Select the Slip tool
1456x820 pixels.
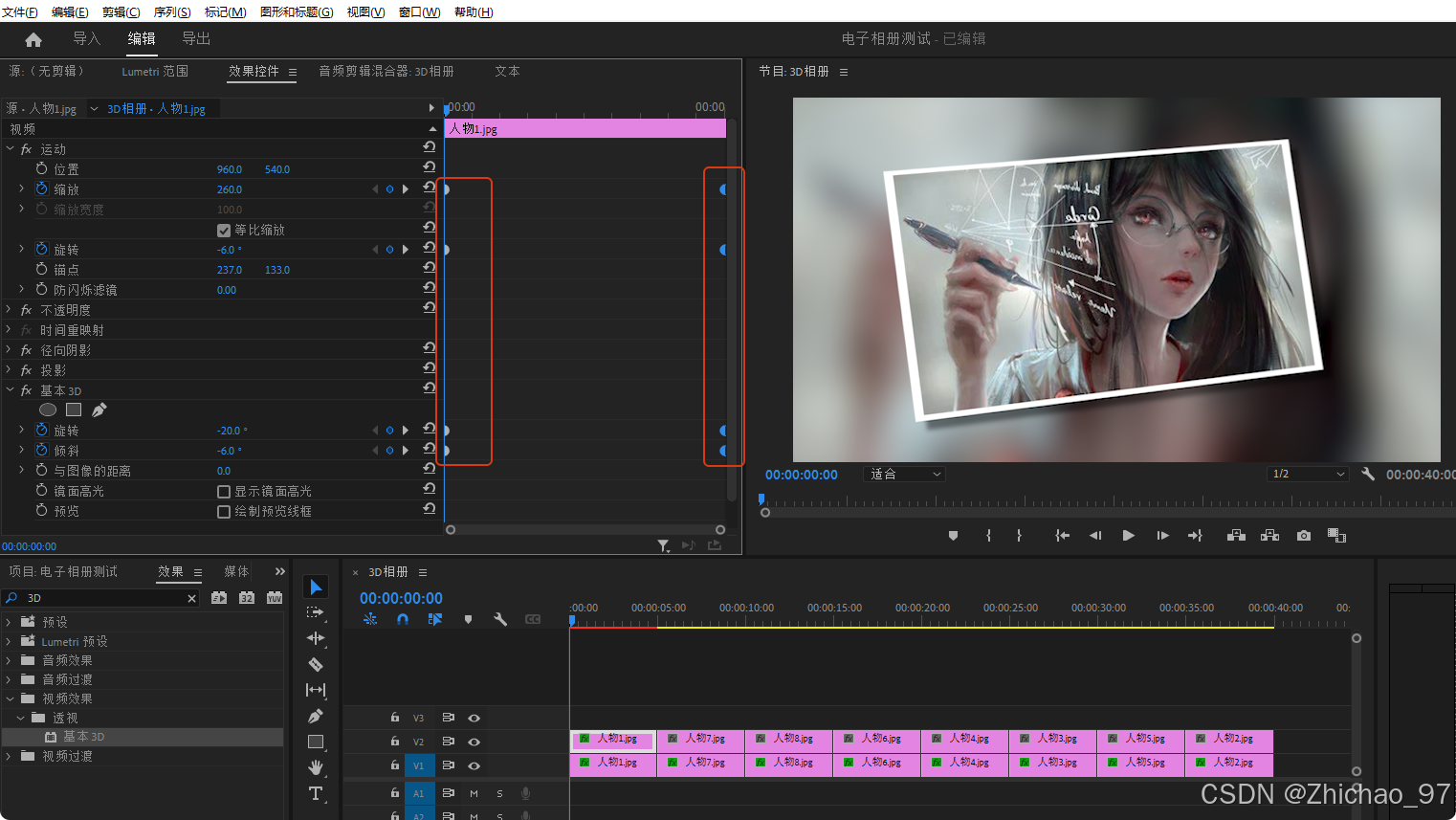point(316,690)
